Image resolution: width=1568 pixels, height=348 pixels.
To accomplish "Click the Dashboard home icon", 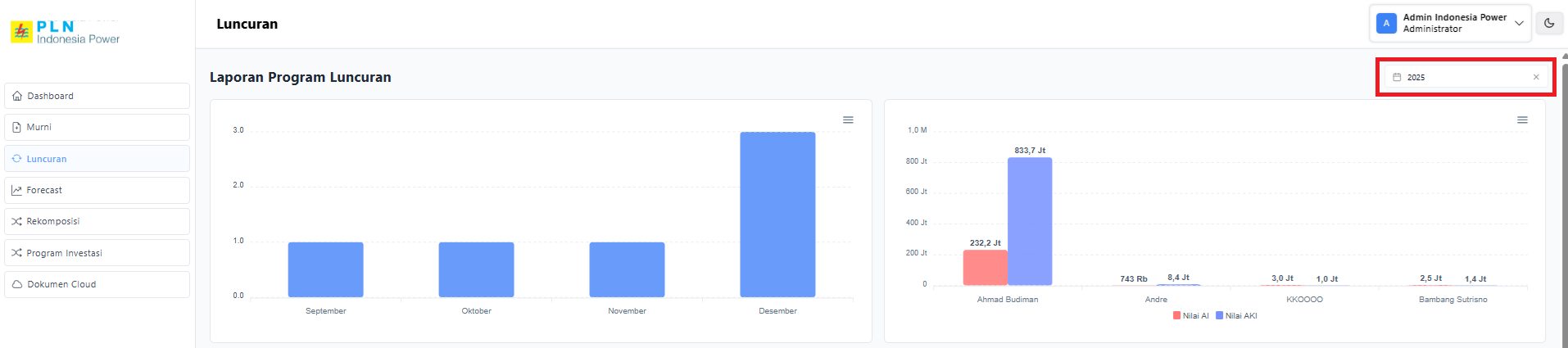I will pos(17,96).
